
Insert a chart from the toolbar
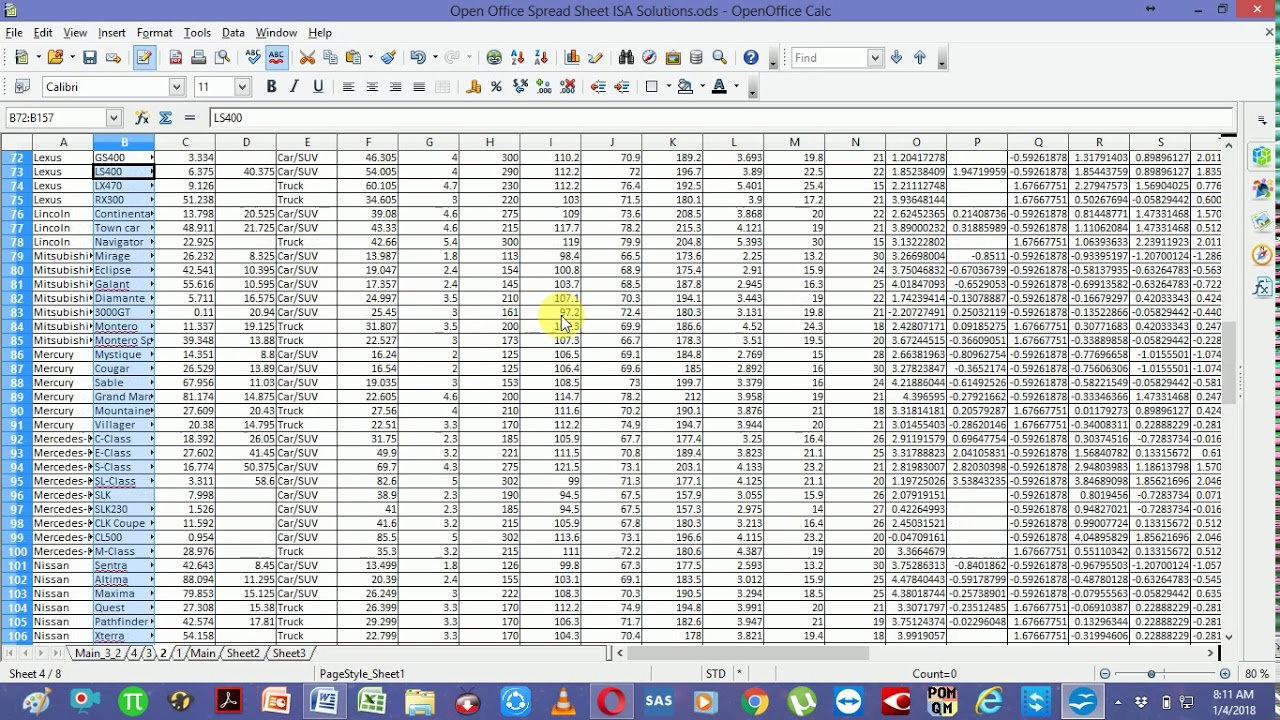click(x=572, y=58)
